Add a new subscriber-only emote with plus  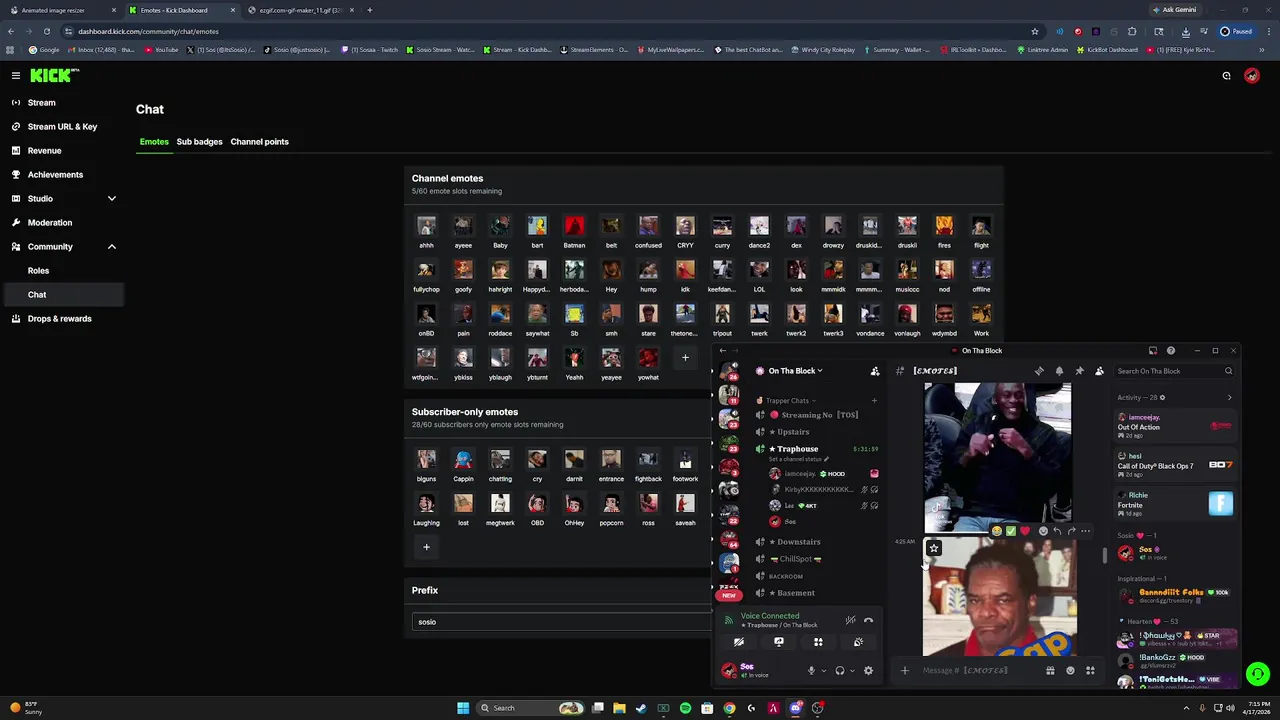(426, 546)
